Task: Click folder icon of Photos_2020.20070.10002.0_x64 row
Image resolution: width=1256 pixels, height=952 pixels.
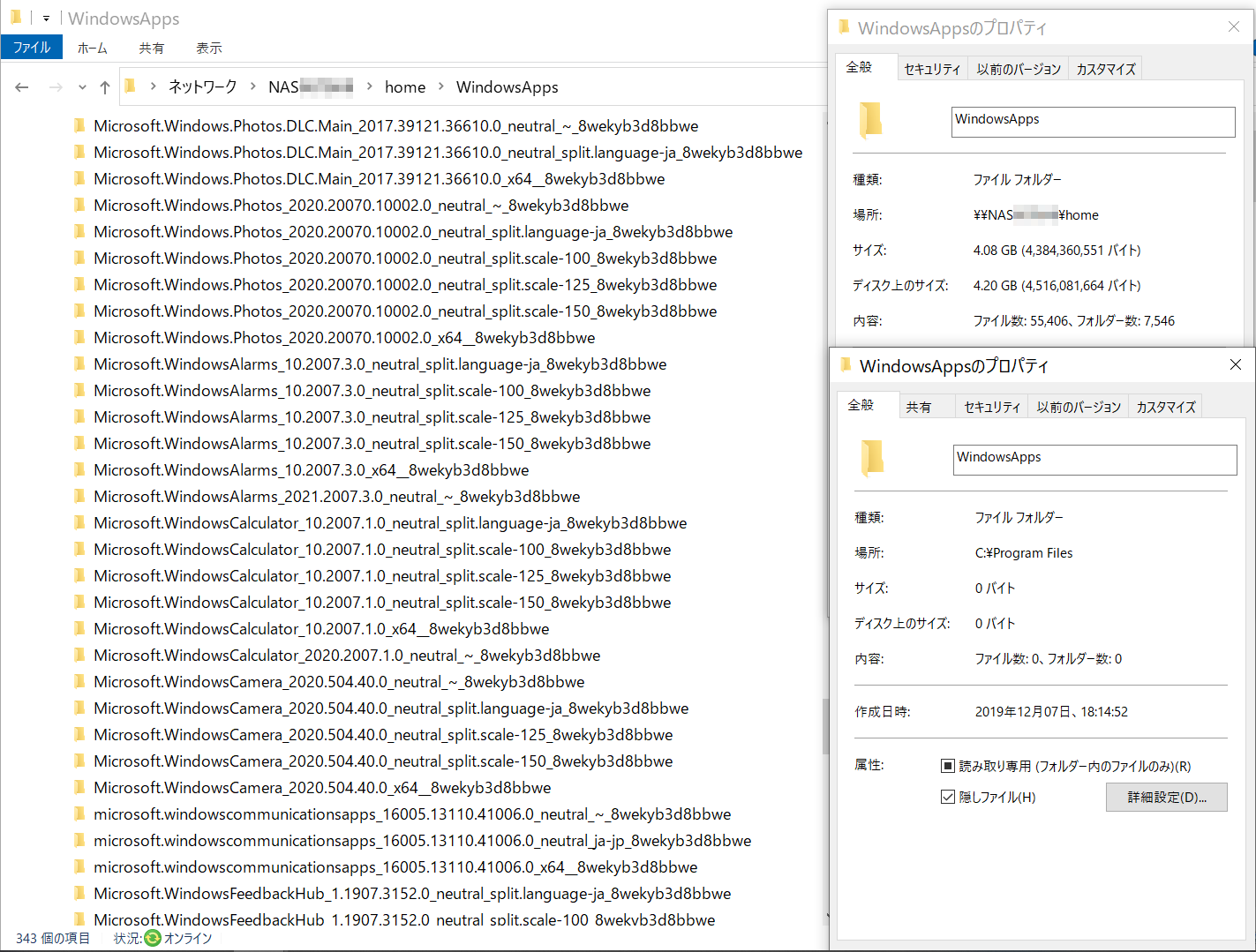Action: (x=79, y=338)
